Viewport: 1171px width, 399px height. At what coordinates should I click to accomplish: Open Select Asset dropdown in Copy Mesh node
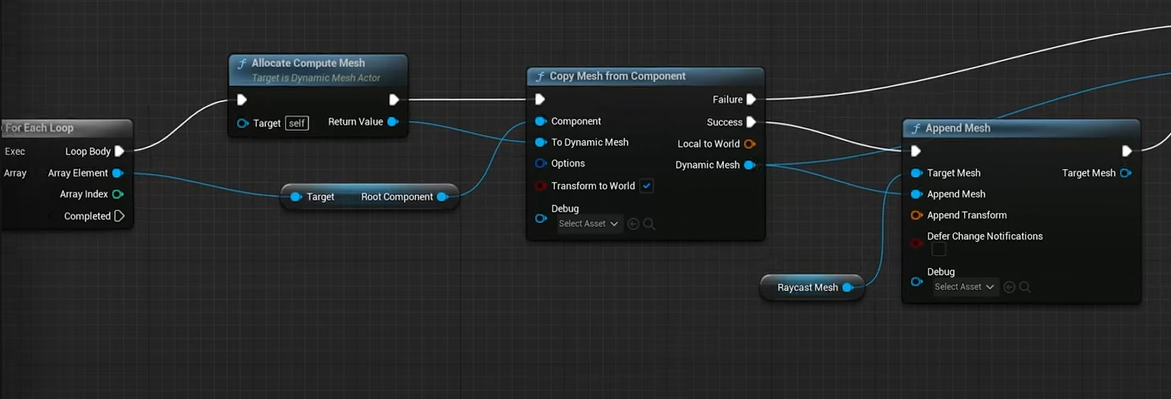pos(590,223)
